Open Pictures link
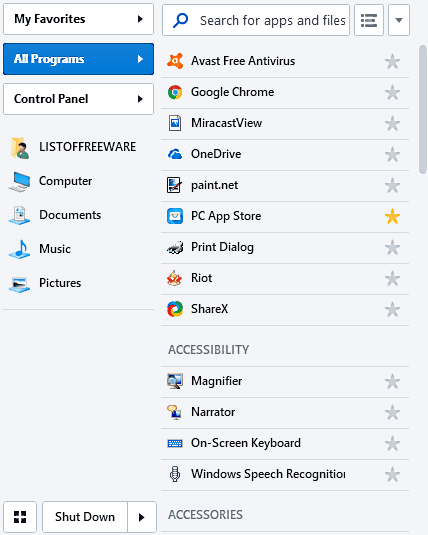 click(x=60, y=283)
